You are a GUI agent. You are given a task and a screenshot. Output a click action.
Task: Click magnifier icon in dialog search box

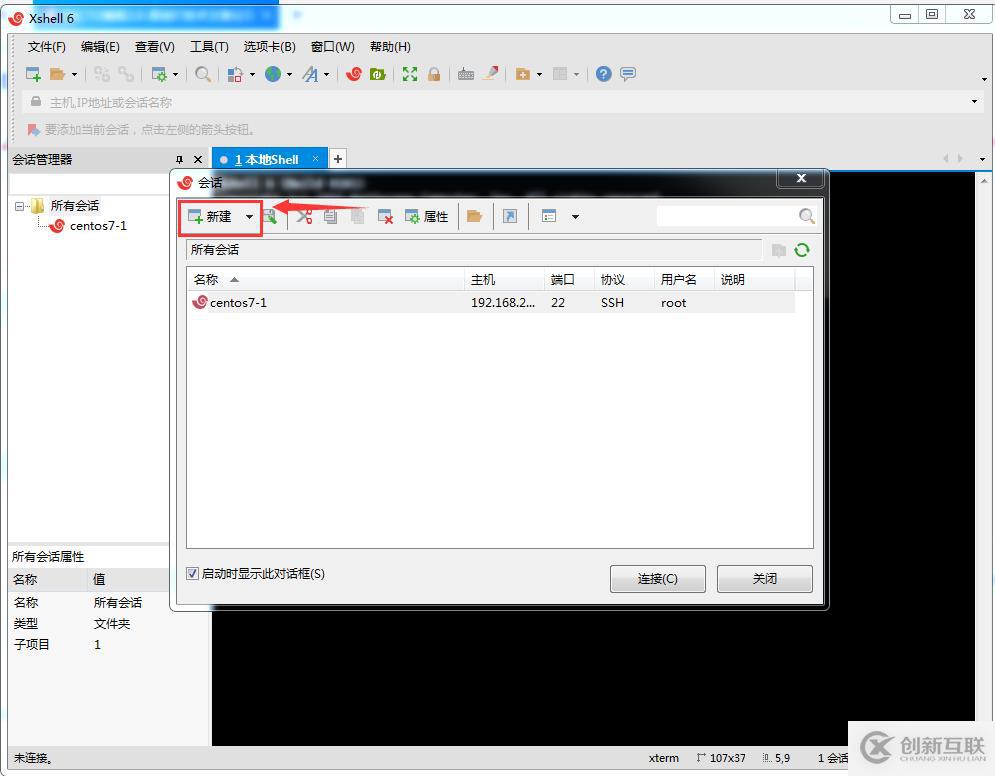click(806, 216)
